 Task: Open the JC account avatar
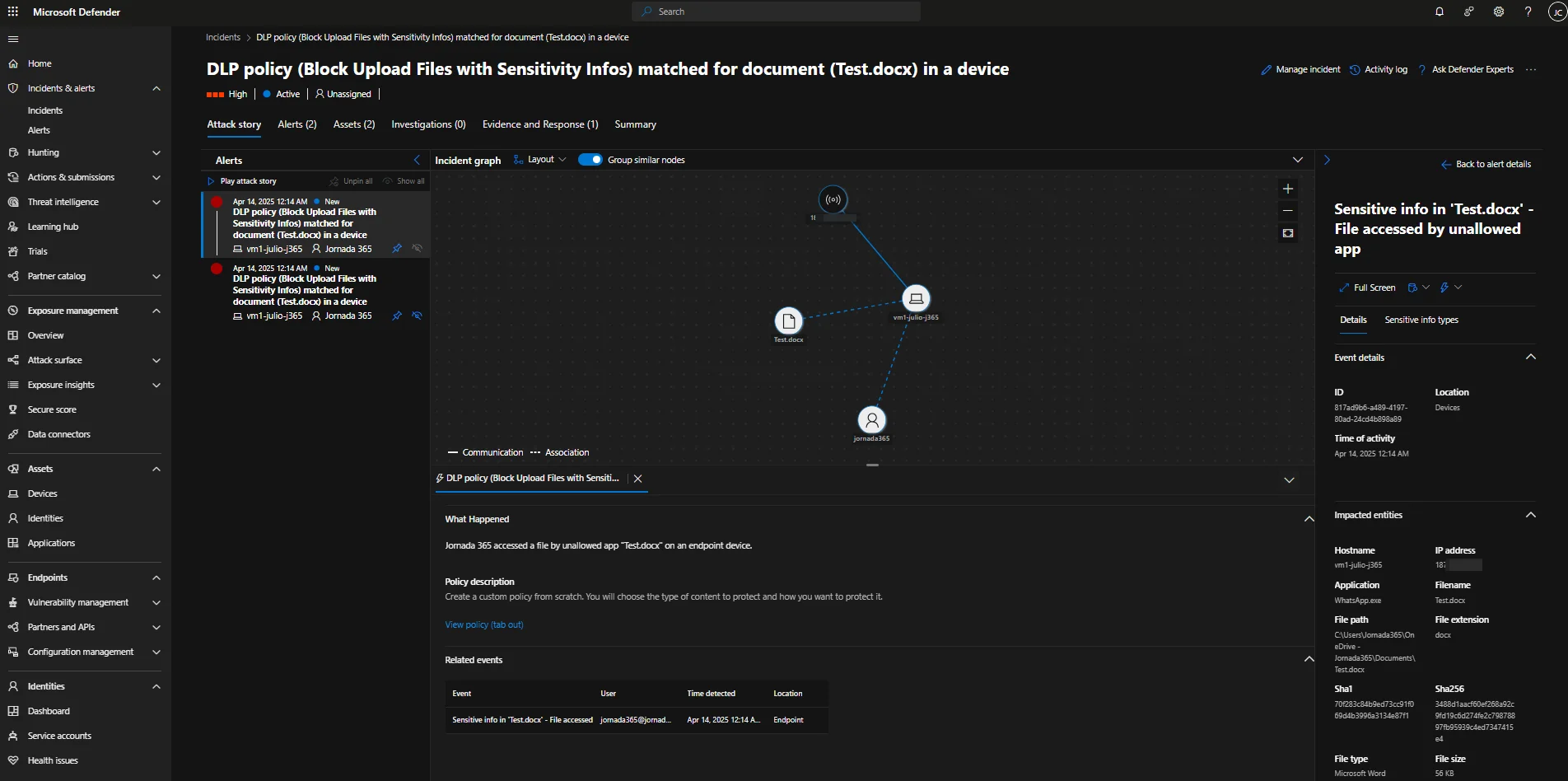pos(1557,12)
